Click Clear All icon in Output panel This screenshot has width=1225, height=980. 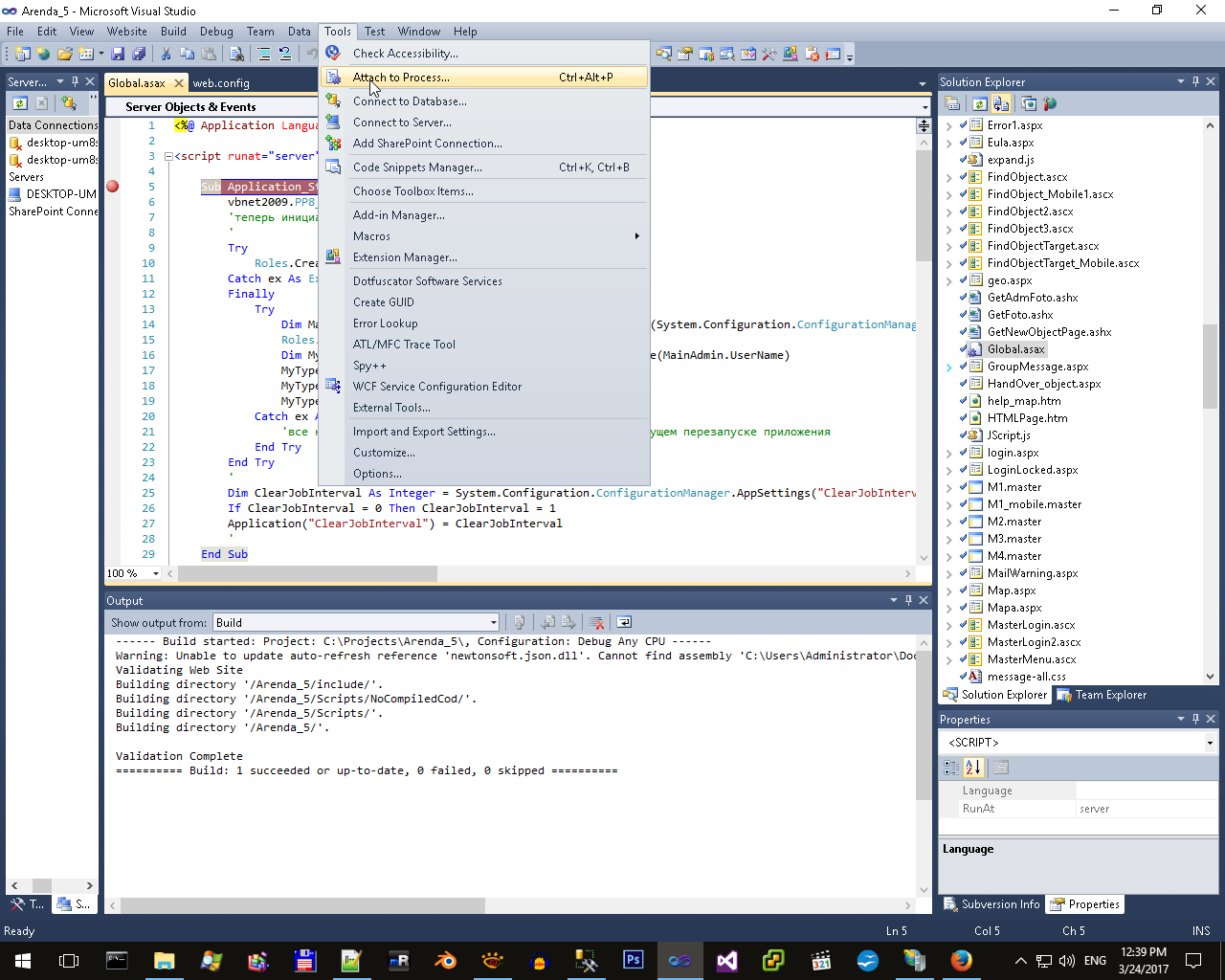click(x=596, y=622)
